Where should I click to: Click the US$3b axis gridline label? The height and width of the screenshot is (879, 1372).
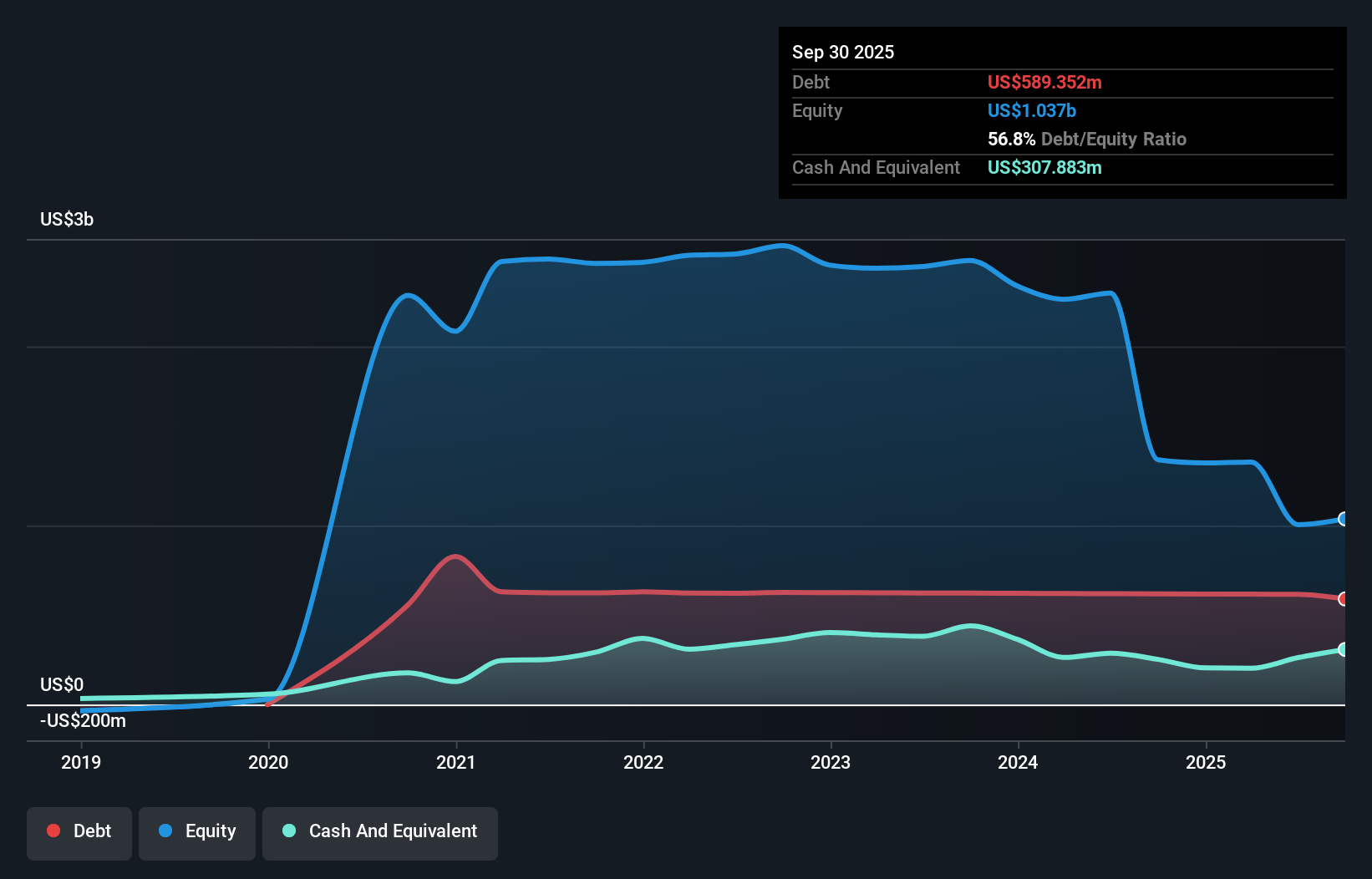pos(67,219)
